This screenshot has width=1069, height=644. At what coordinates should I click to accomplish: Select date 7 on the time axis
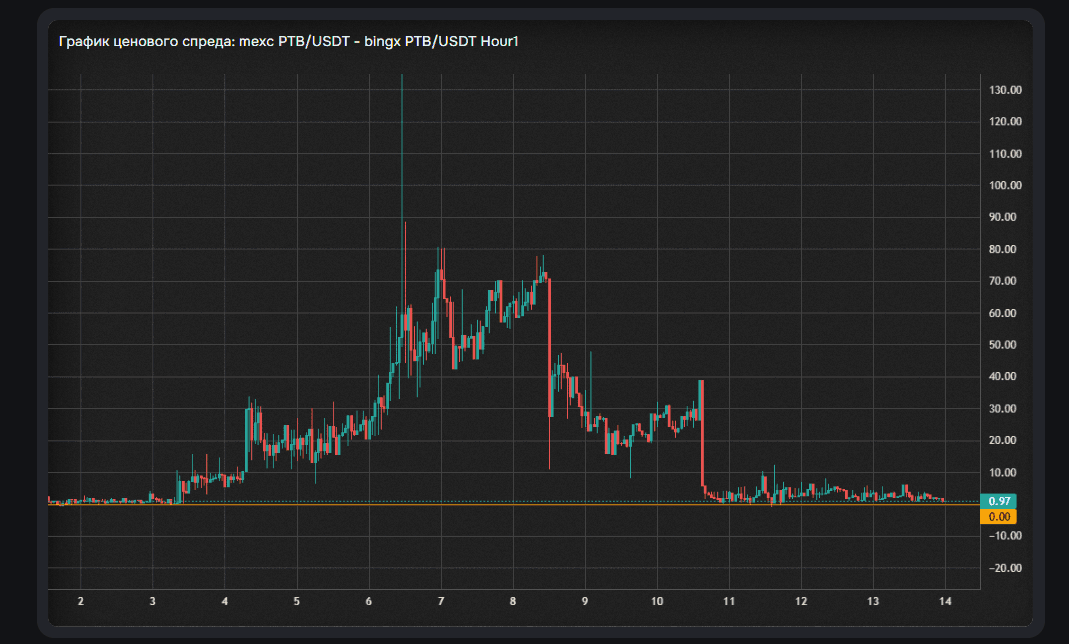pos(441,602)
